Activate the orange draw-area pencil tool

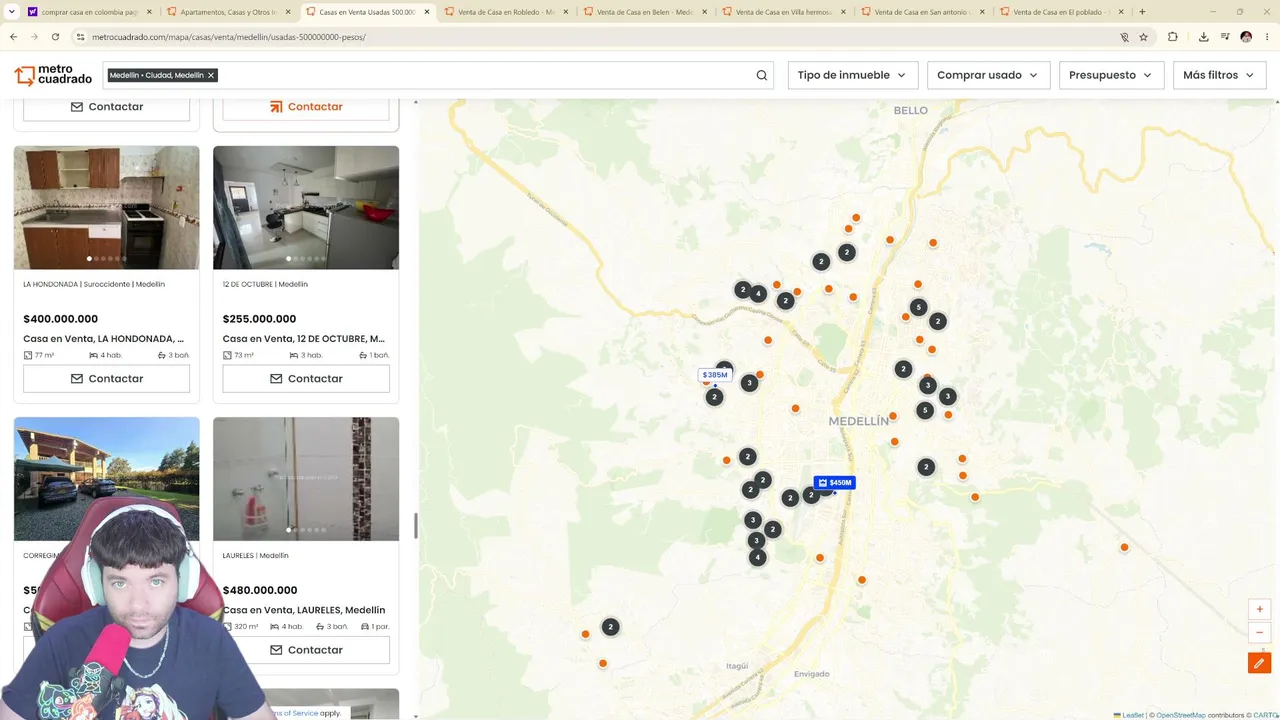point(1259,663)
